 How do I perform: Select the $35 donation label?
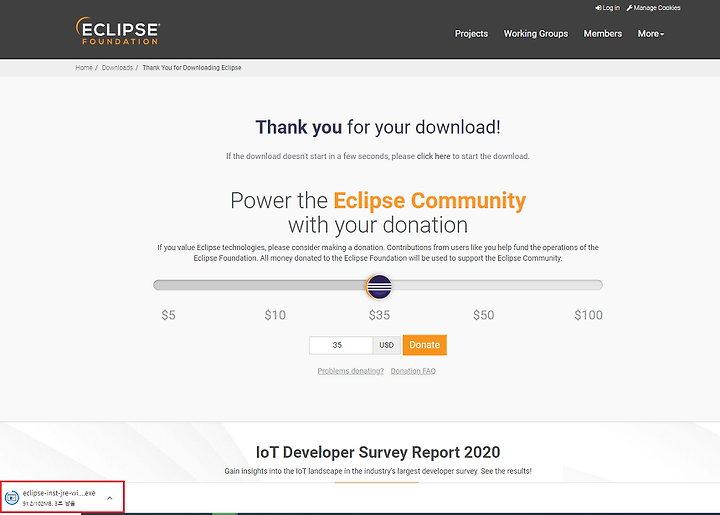[379, 315]
